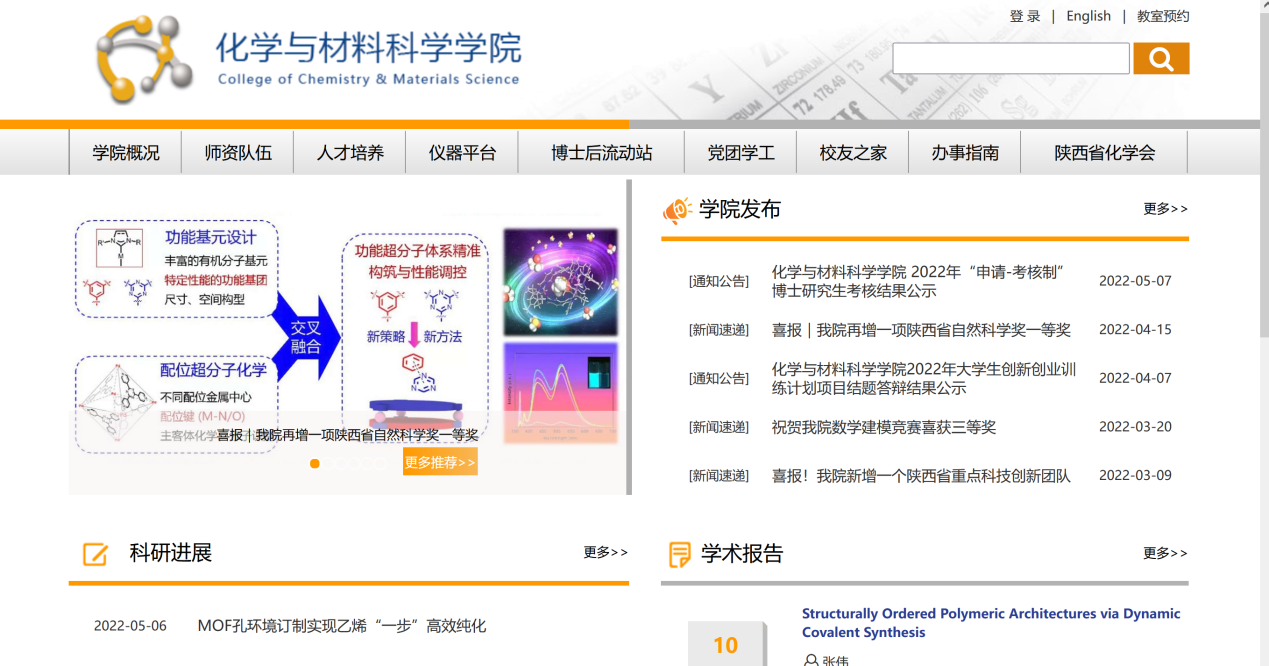Expand the 陕西省化学会 menu item

(x=1104, y=153)
